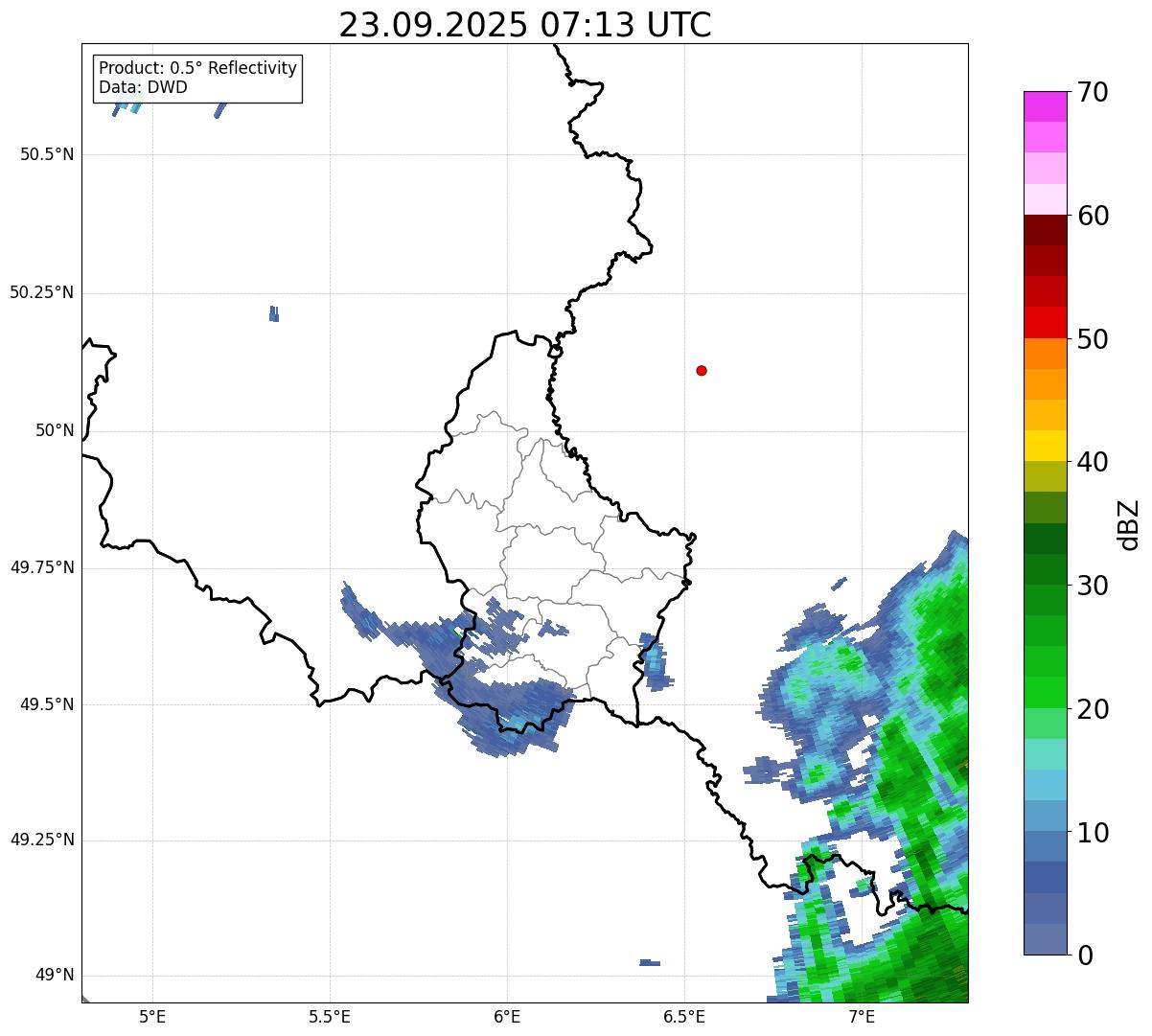The height and width of the screenshot is (1036, 1152).
Task: Click the 10 dBZ colorbar tick label
Action: coord(1093,833)
